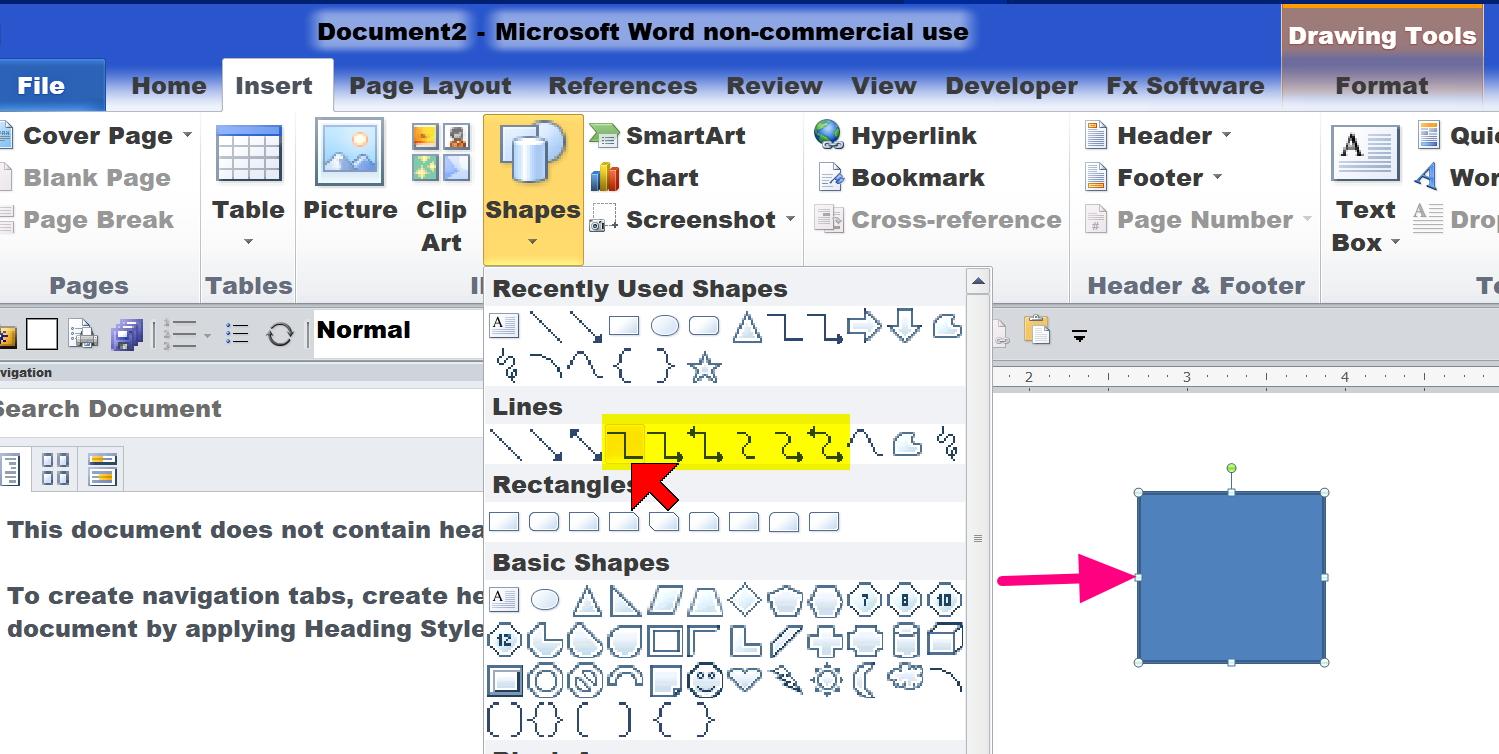Click inside the Search Document field
The height and width of the screenshot is (754, 1499).
240,409
